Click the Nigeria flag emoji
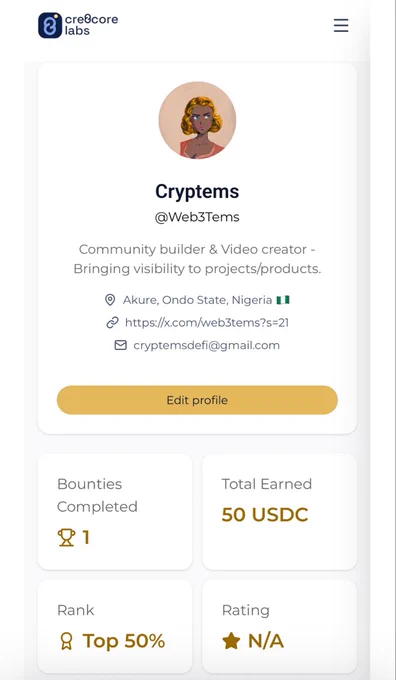Viewport: 396px width, 680px height. point(283,300)
